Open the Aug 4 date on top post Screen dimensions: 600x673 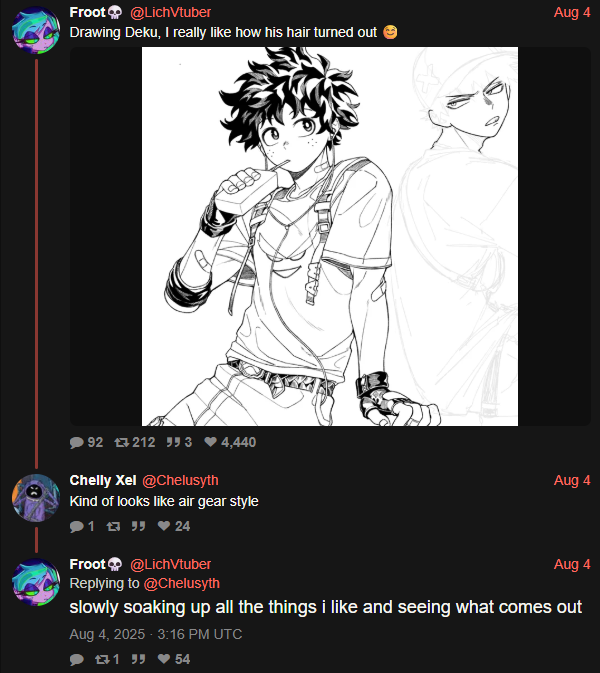point(572,12)
